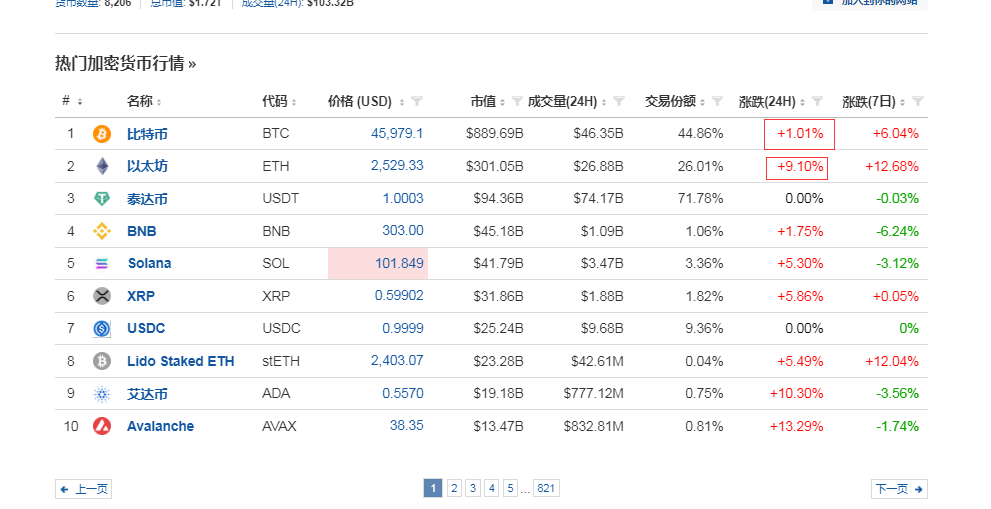Screen dimensions: 991x509
Task: Sort by 交易份额 column arrows
Action: pyautogui.click(x=703, y=102)
